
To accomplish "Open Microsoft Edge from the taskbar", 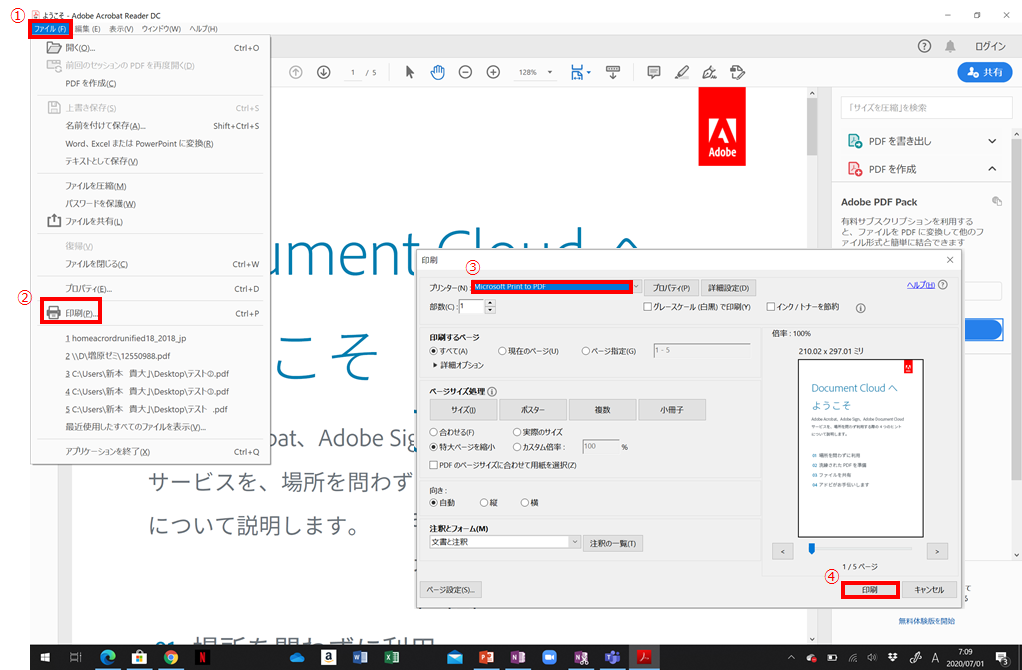I will coord(108,657).
